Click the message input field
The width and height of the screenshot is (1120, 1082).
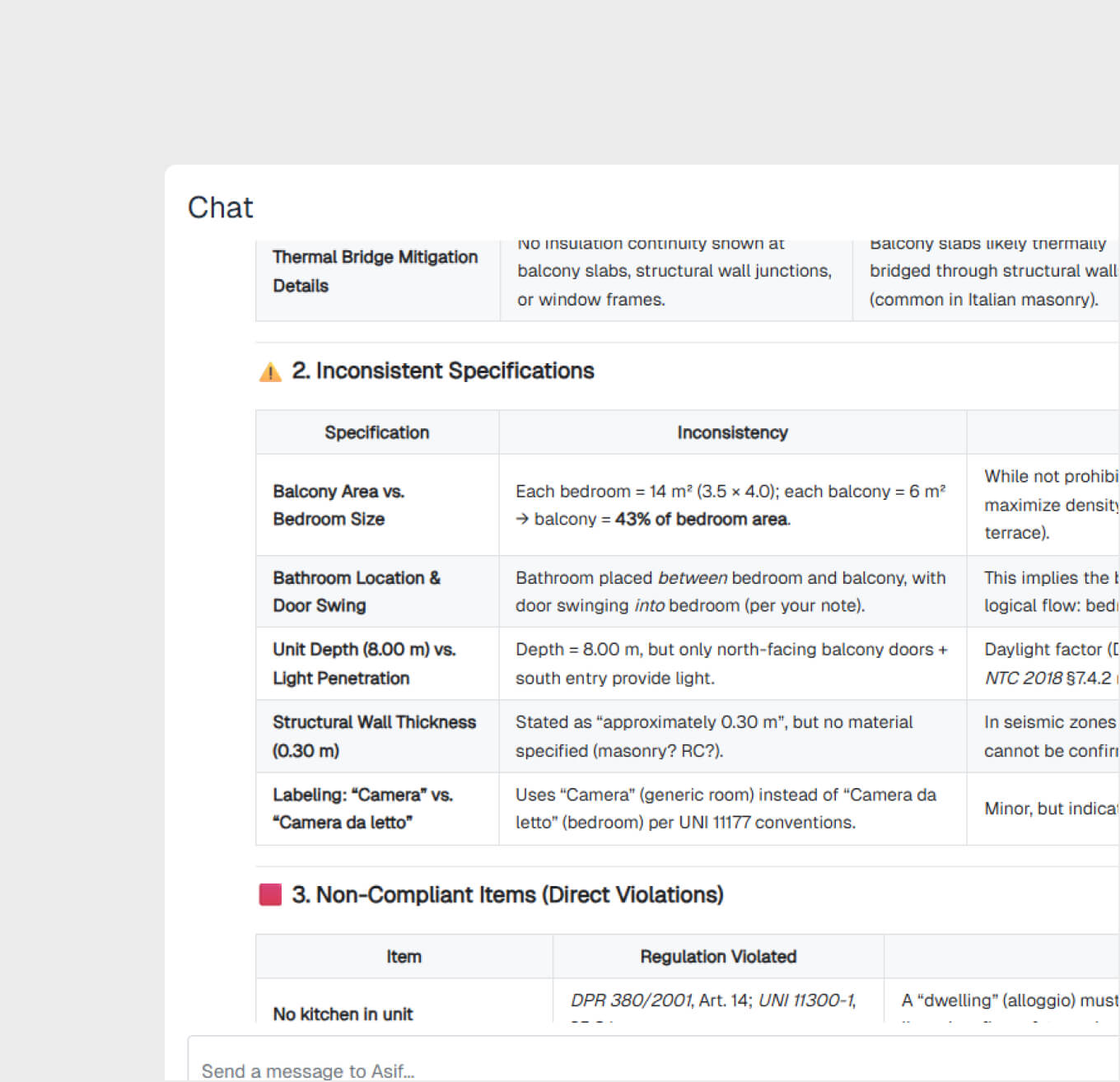point(576,1070)
